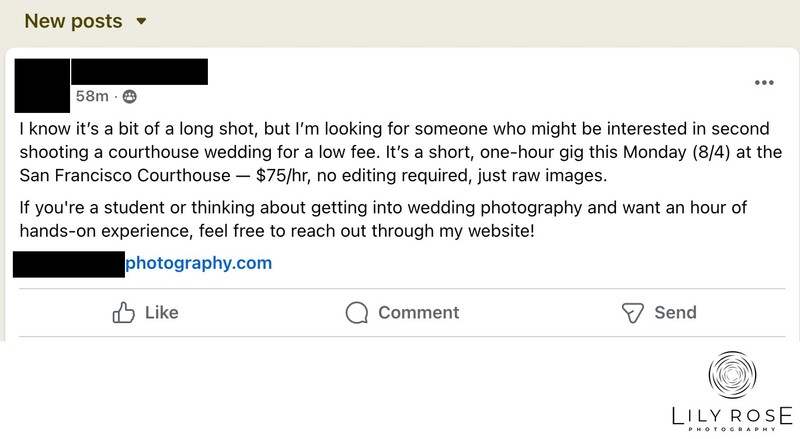This screenshot has width=800, height=439.
Task: Click the 58m post timestamp
Action: 92,96
